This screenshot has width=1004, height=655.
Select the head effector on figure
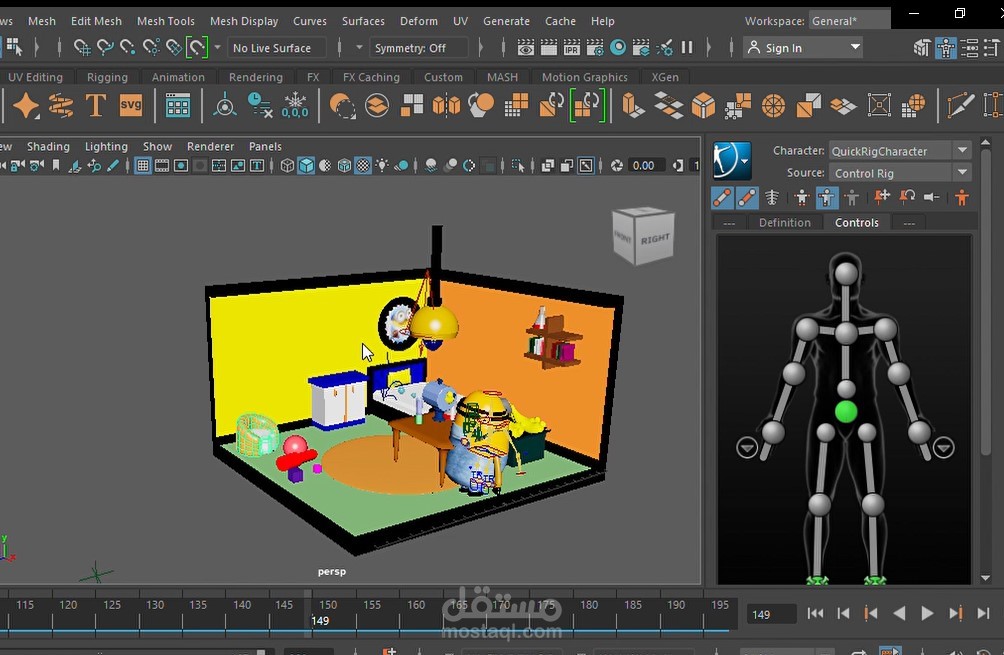(846, 273)
